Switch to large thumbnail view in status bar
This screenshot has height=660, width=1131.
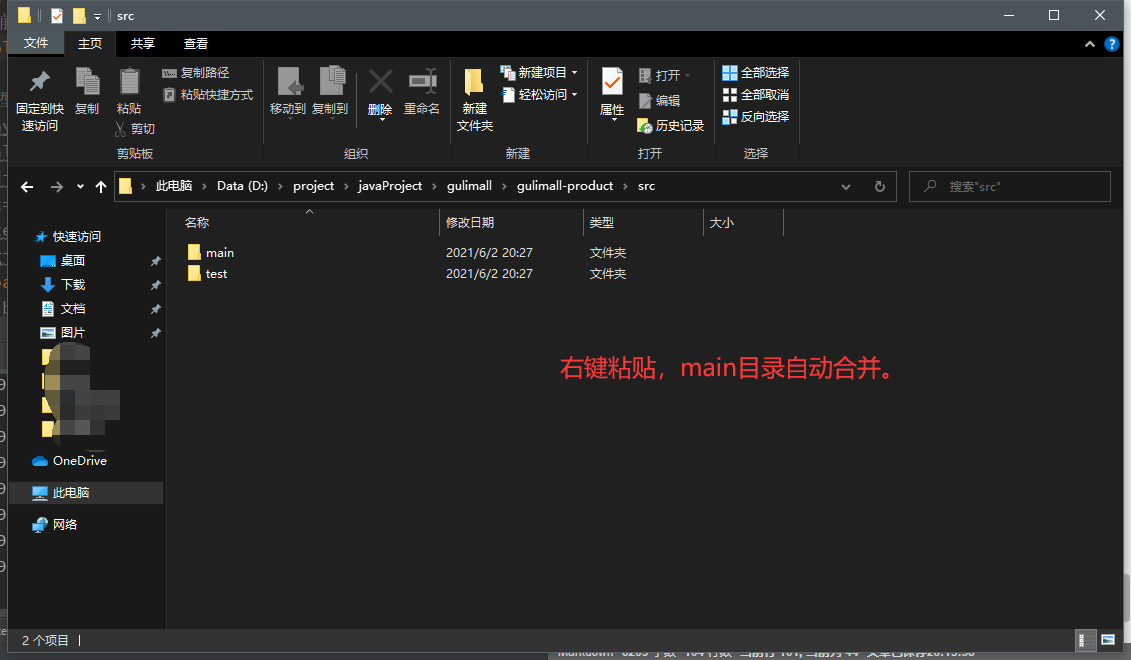(x=1107, y=640)
